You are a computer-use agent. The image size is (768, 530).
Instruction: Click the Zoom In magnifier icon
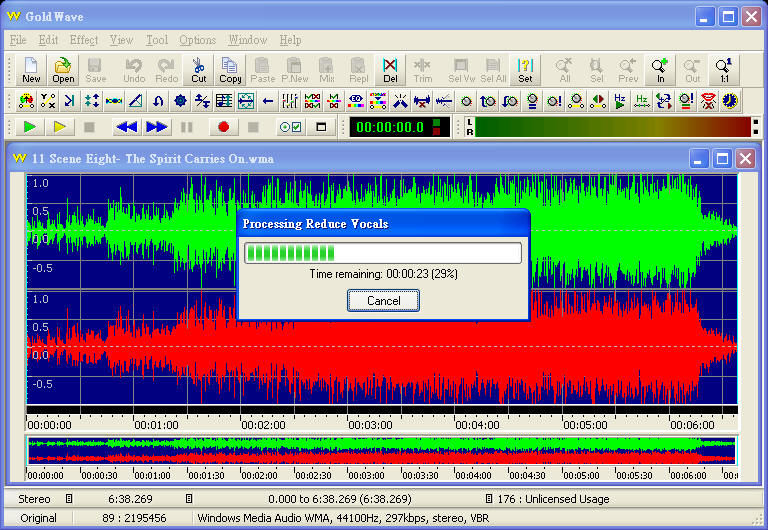tap(660, 70)
